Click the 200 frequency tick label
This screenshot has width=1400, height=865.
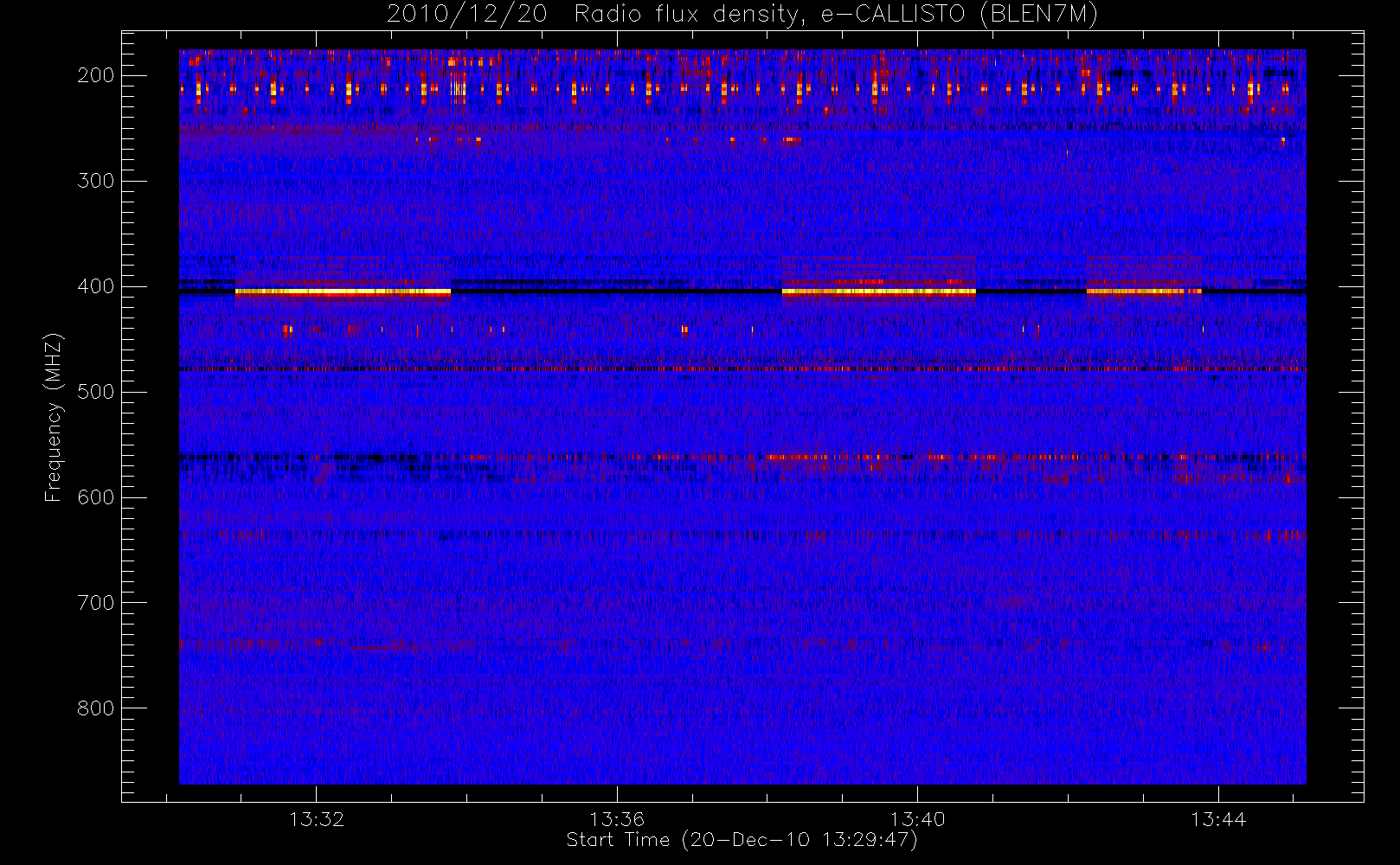(x=96, y=75)
